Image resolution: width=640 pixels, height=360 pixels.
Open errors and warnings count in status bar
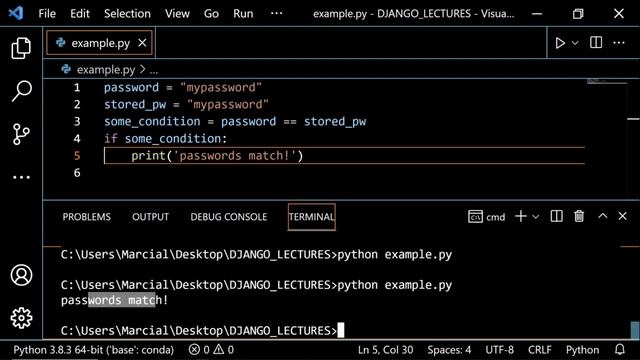tap(211, 350)
